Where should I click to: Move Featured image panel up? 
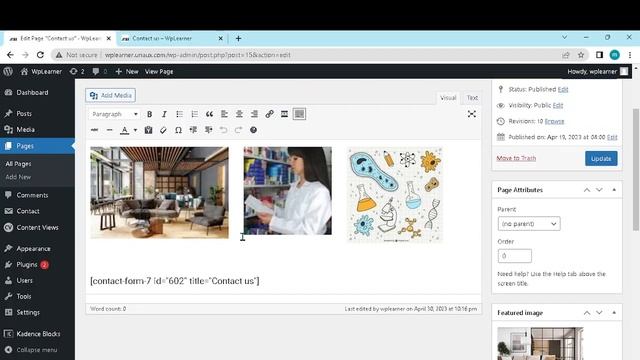pos(587,313)
